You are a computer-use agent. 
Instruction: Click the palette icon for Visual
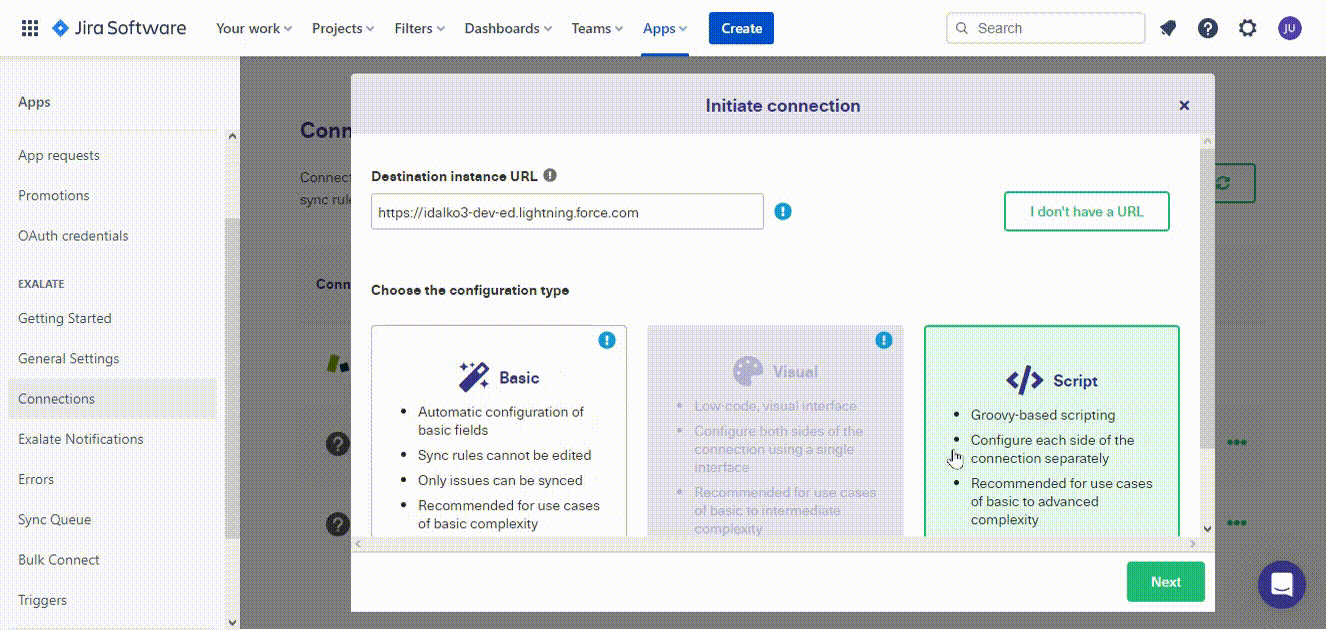click(748, 372)
